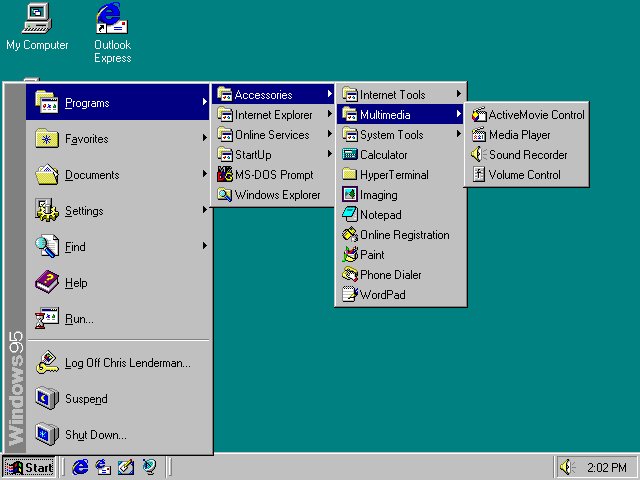Select the Windows Explorer label
Screen dimensions: 640x480
click(x=278, y=195)
